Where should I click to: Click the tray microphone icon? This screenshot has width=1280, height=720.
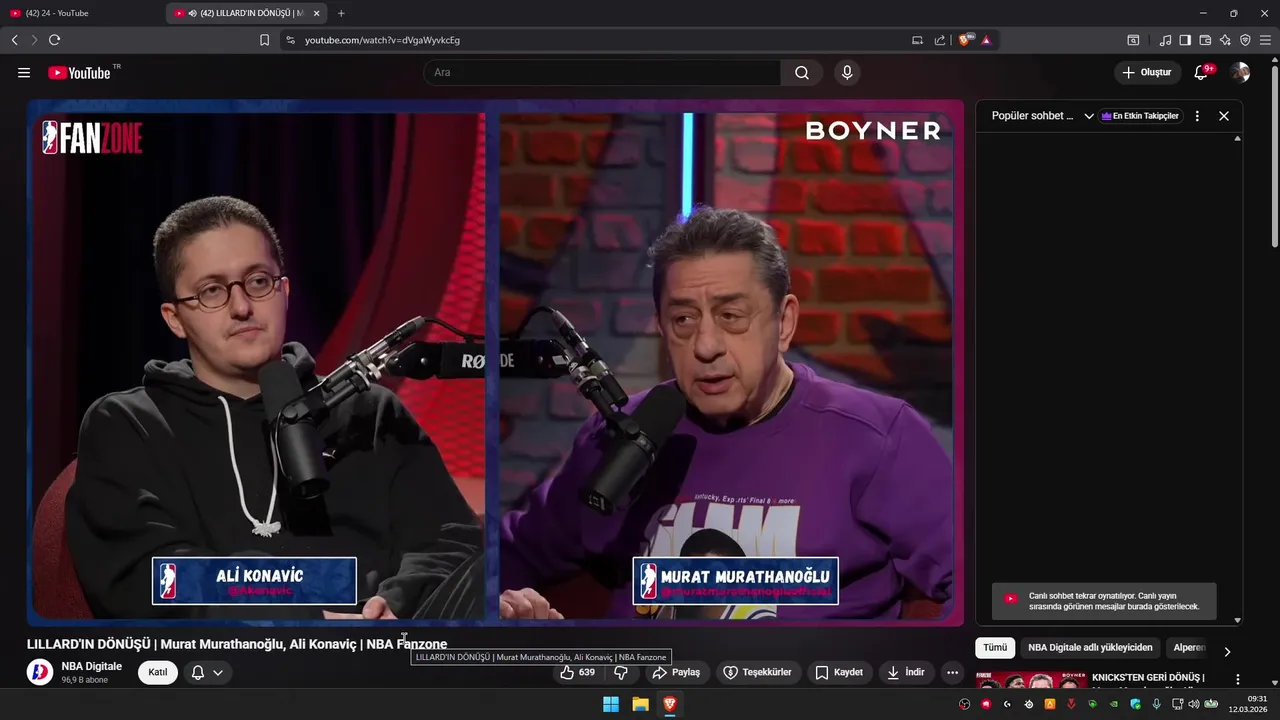(x=1156, y=704)
